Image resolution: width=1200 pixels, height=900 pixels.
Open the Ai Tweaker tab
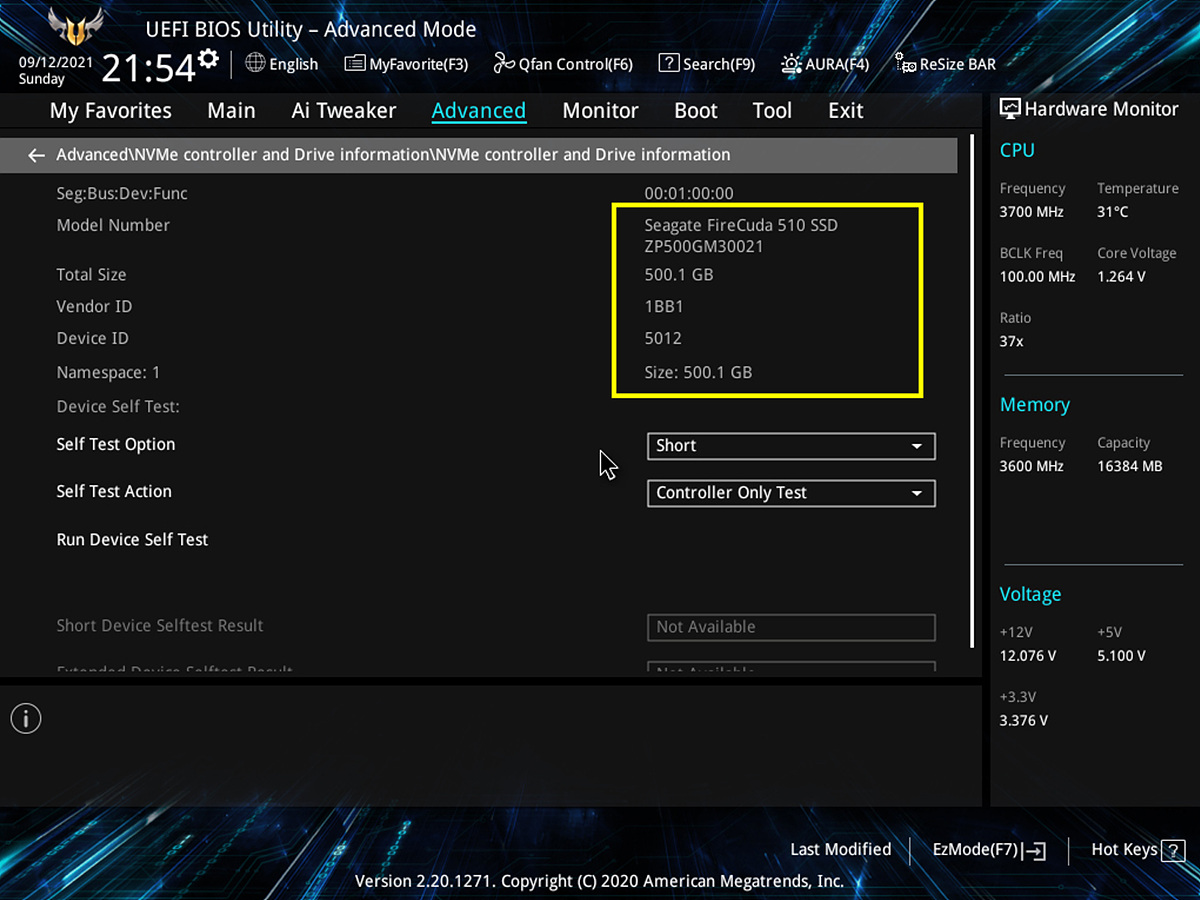click(344, 111)
